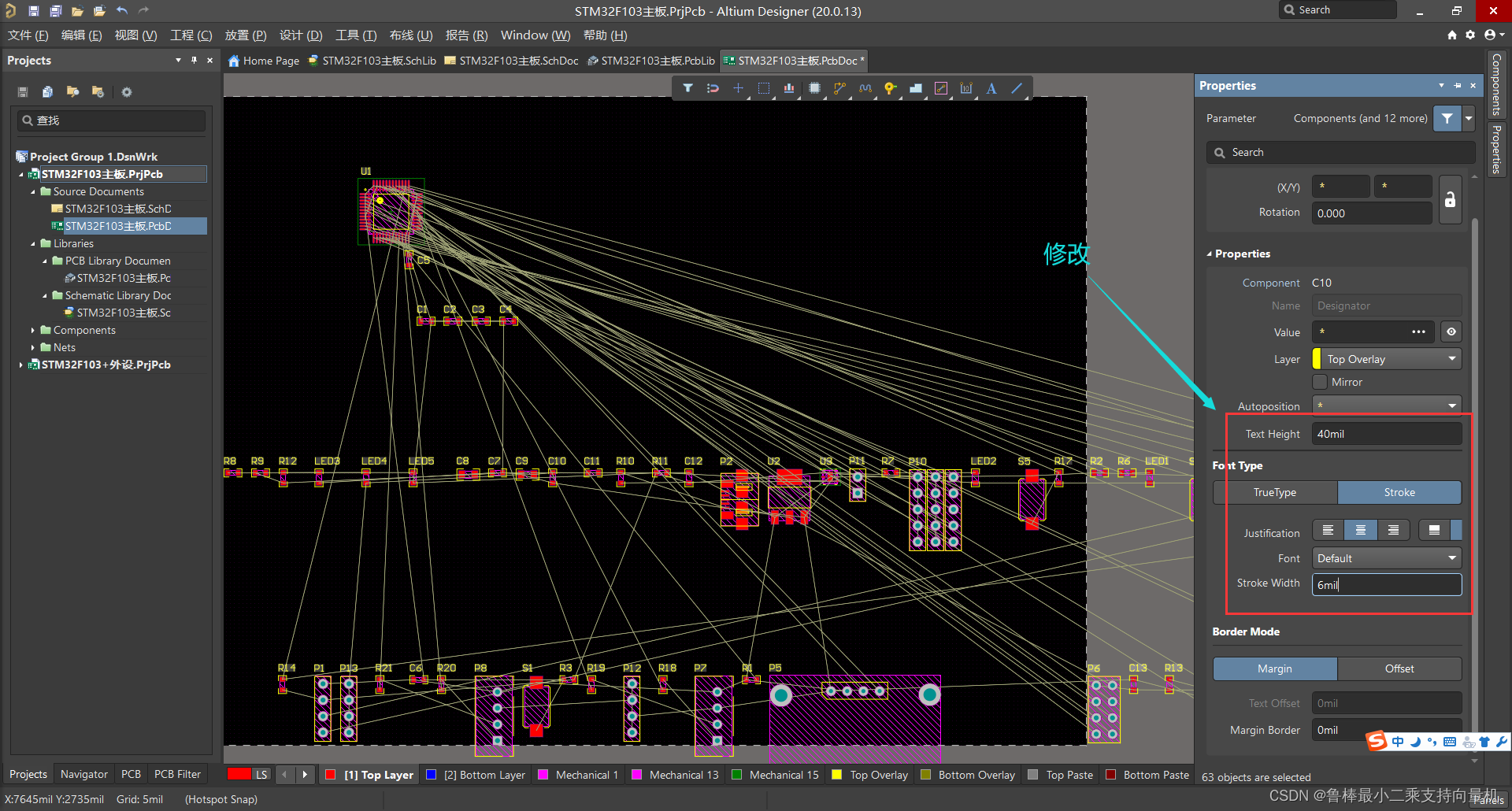Select Margin border mode

[x=1275, y=668]
